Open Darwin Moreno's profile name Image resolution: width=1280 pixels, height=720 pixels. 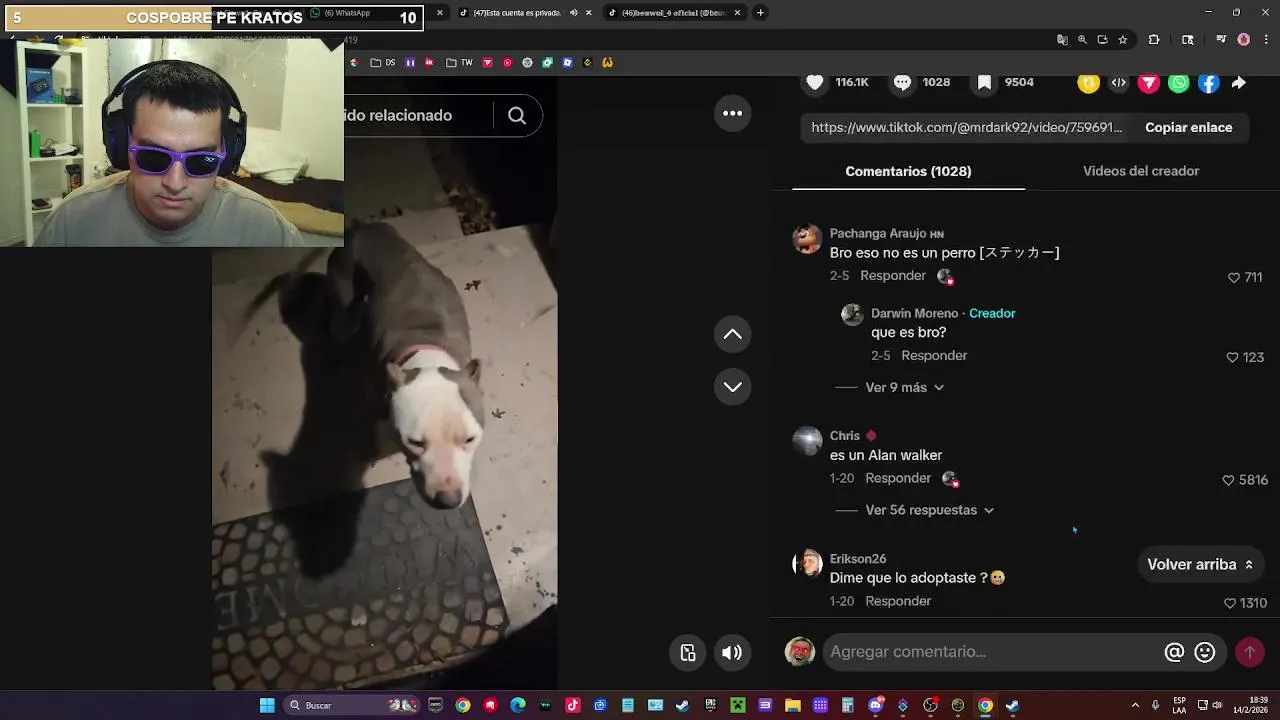[x=914, y=313]
